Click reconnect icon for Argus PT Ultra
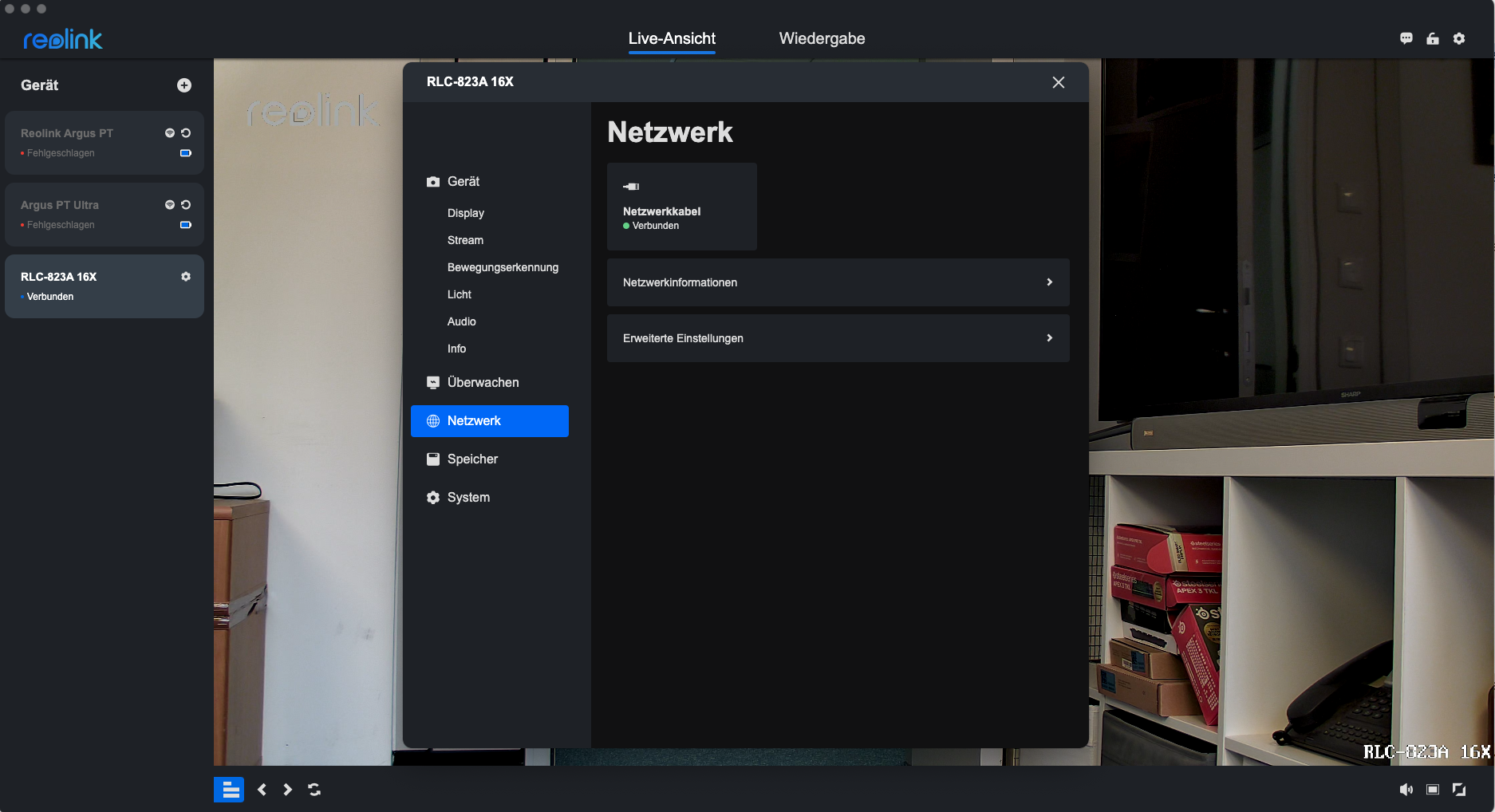This screenshot has width=1495, height=812. coord(186,205)
